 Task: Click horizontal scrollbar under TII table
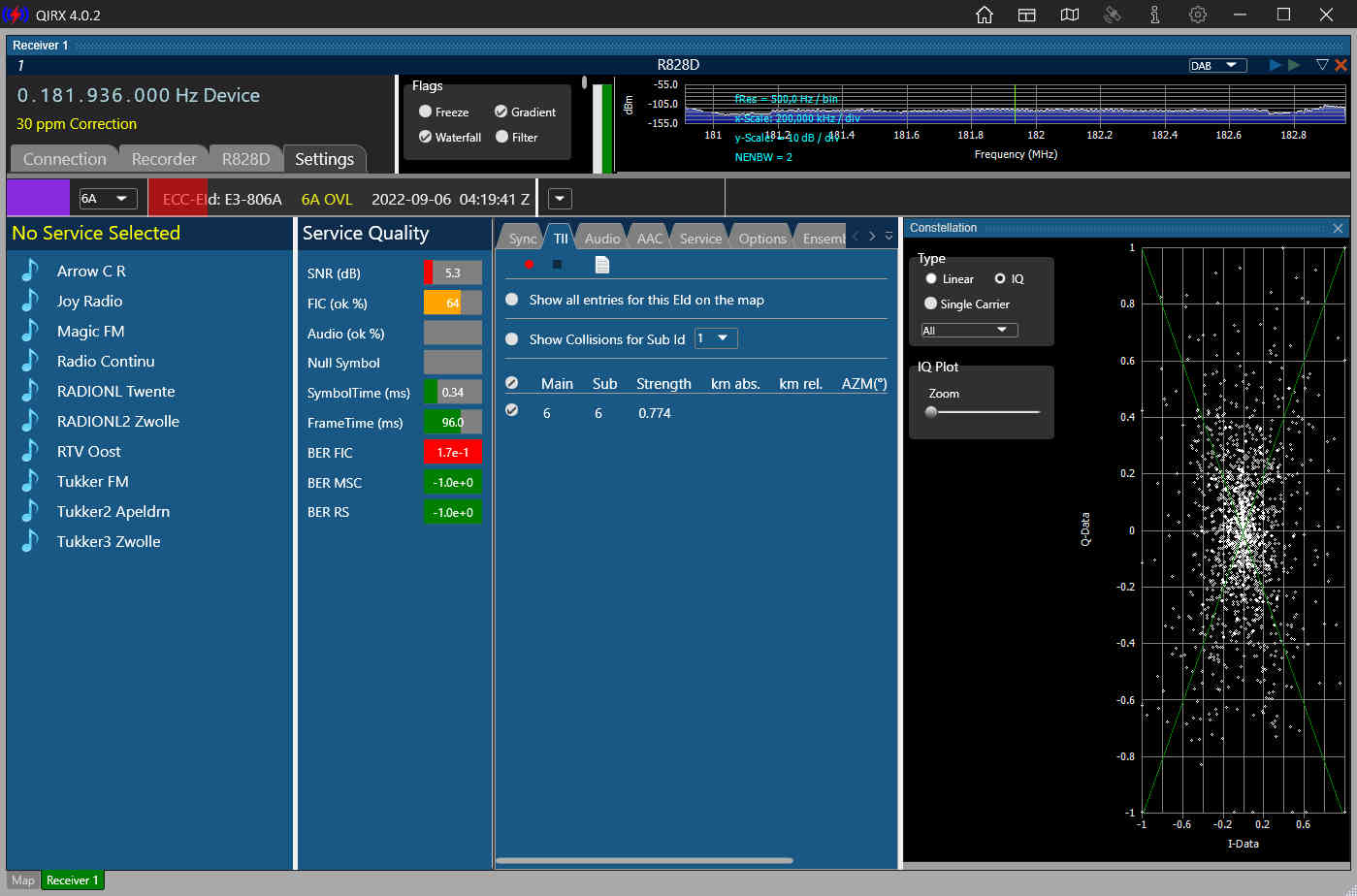pos(644,860)
